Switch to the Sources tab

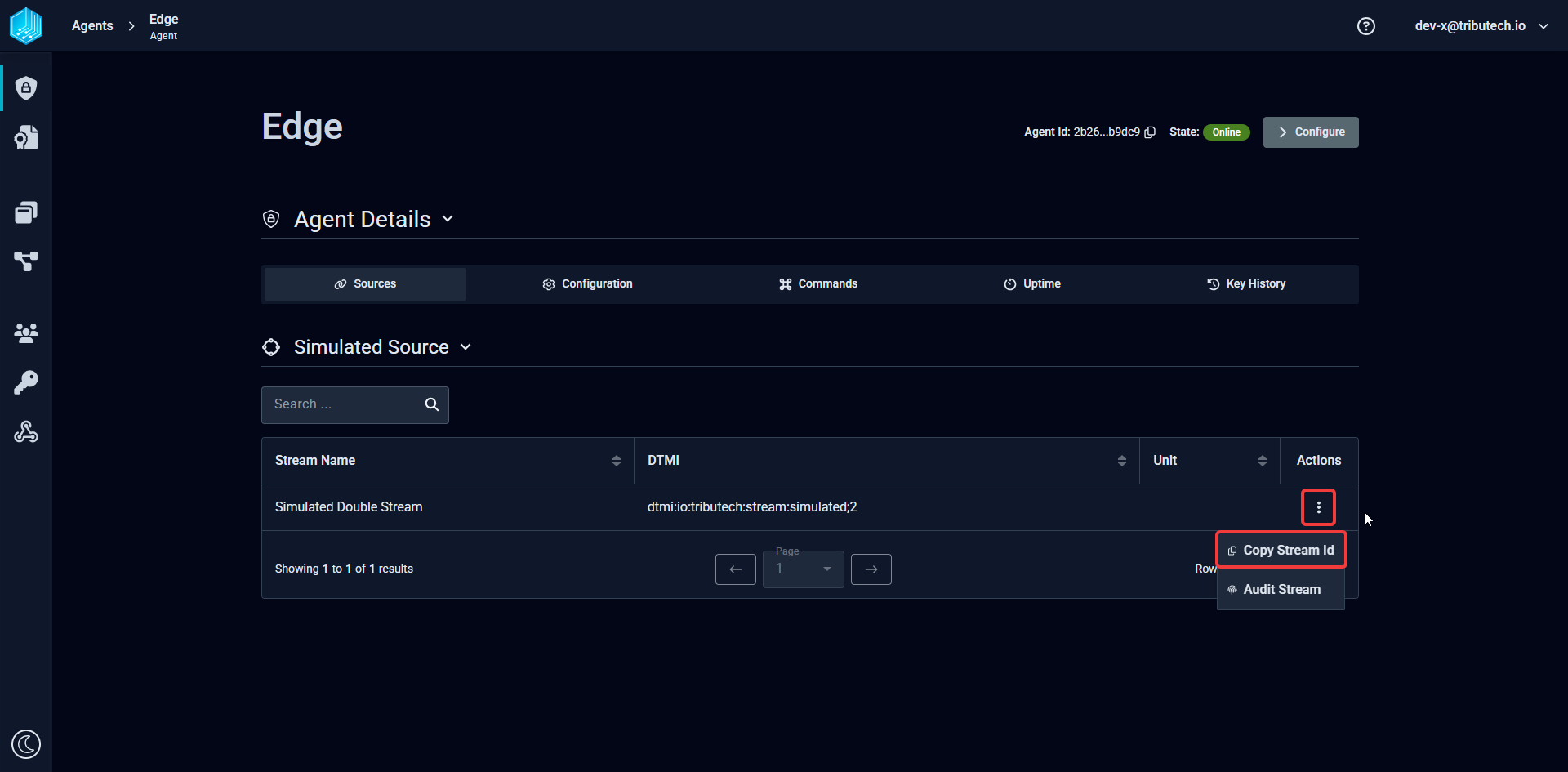[365, 284]
